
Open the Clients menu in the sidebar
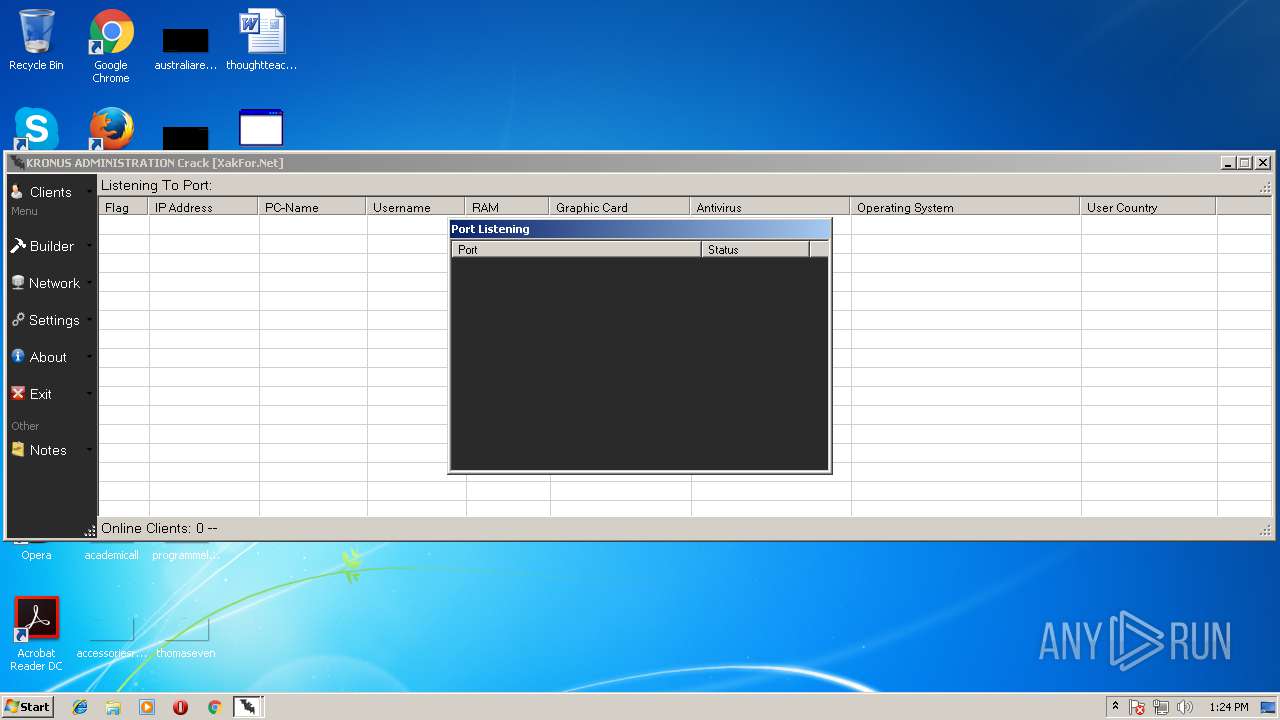[50, 192]
